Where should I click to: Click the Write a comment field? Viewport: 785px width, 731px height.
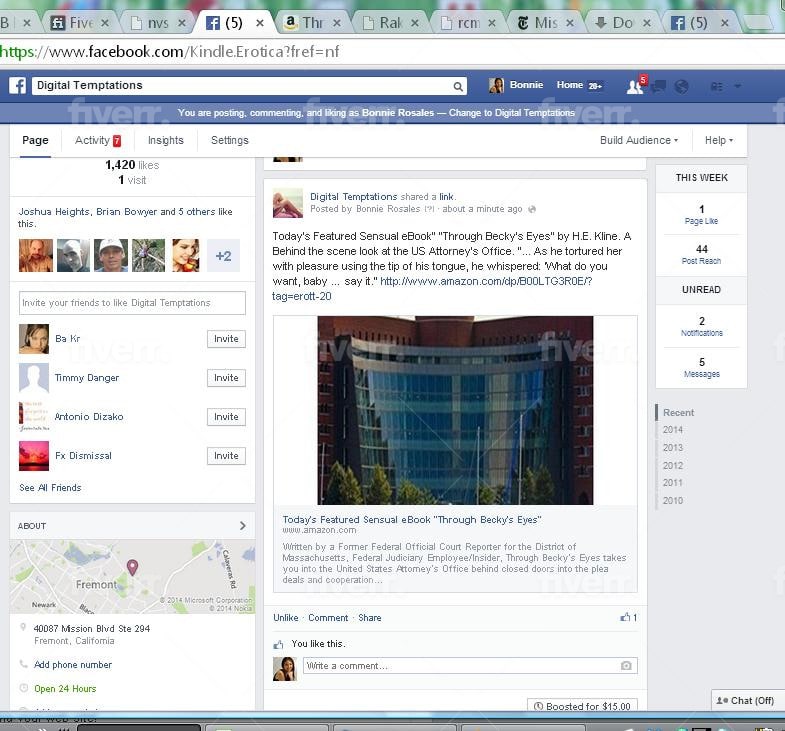point(470,666)
